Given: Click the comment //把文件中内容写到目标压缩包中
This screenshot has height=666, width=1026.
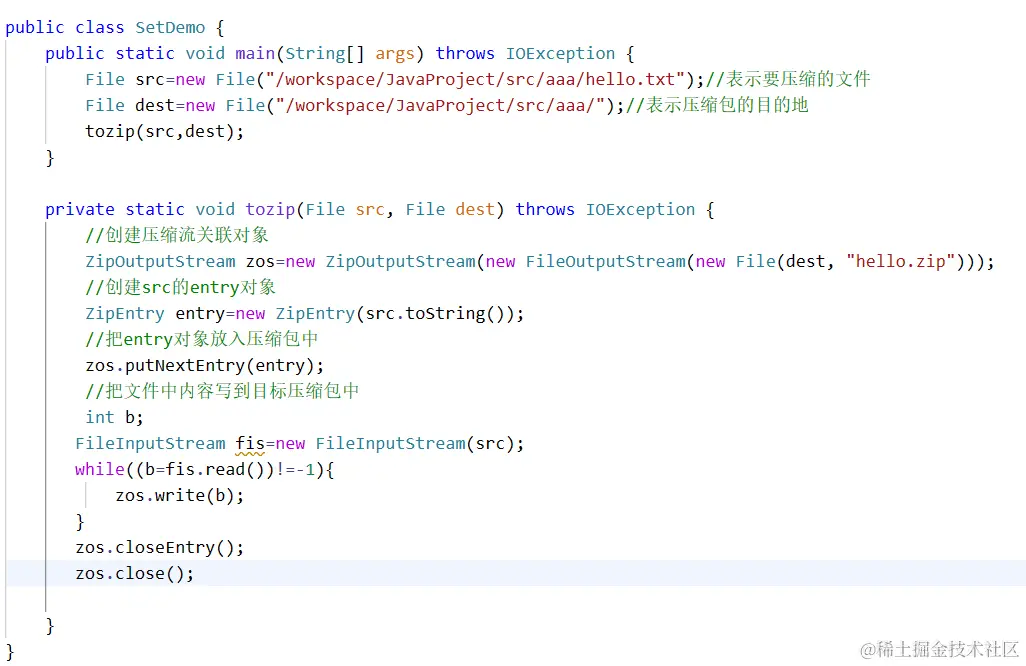Looking at the screenshot, I should tap(222, 391).
